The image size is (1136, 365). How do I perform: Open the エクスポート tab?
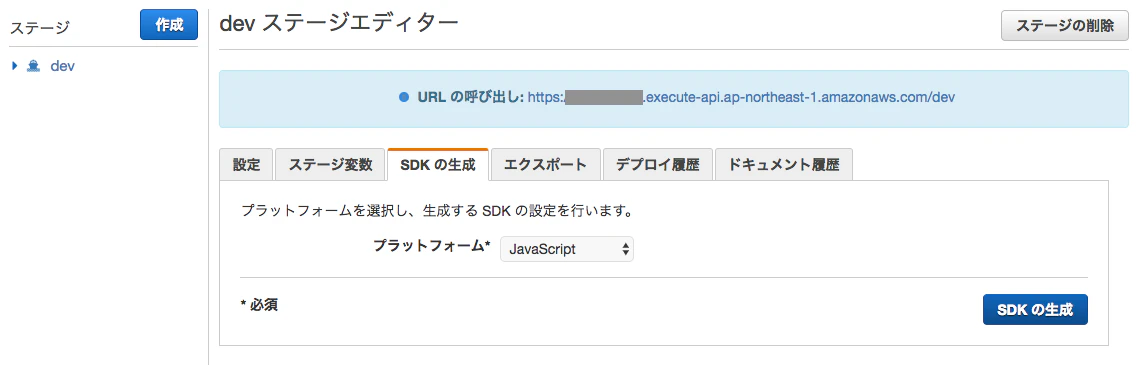point(546,164)
